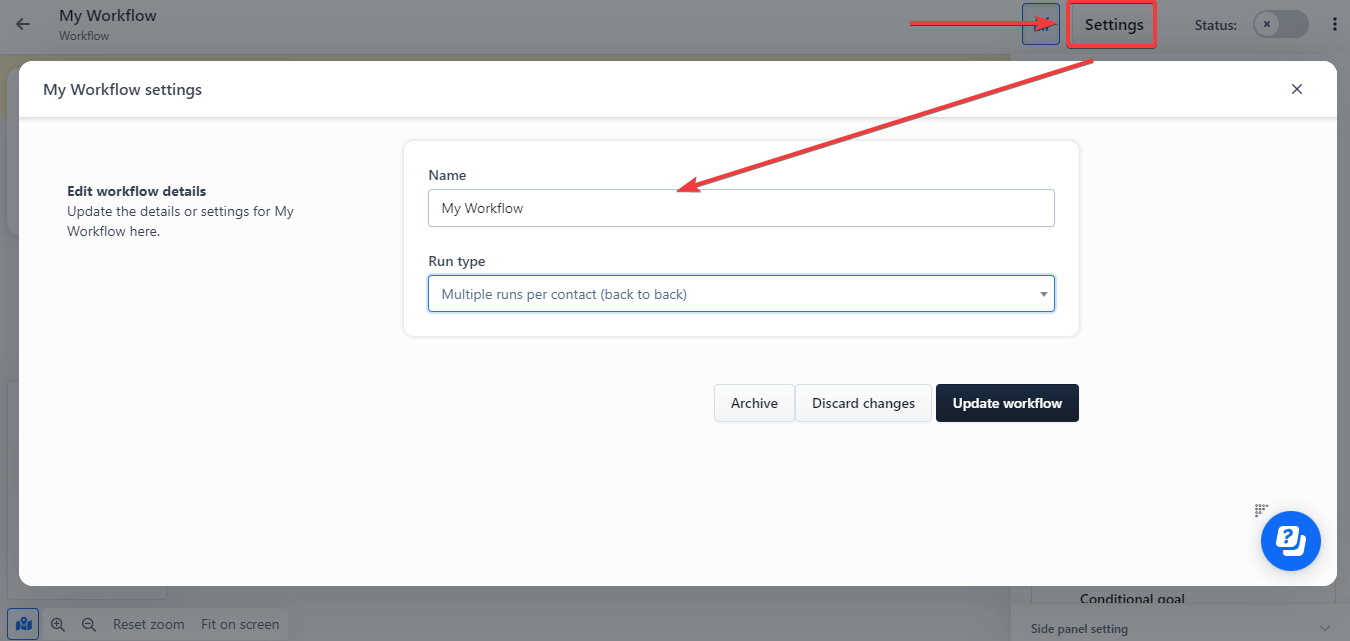Toggle the workflow Status switch on

click(x=1280, y=24)
